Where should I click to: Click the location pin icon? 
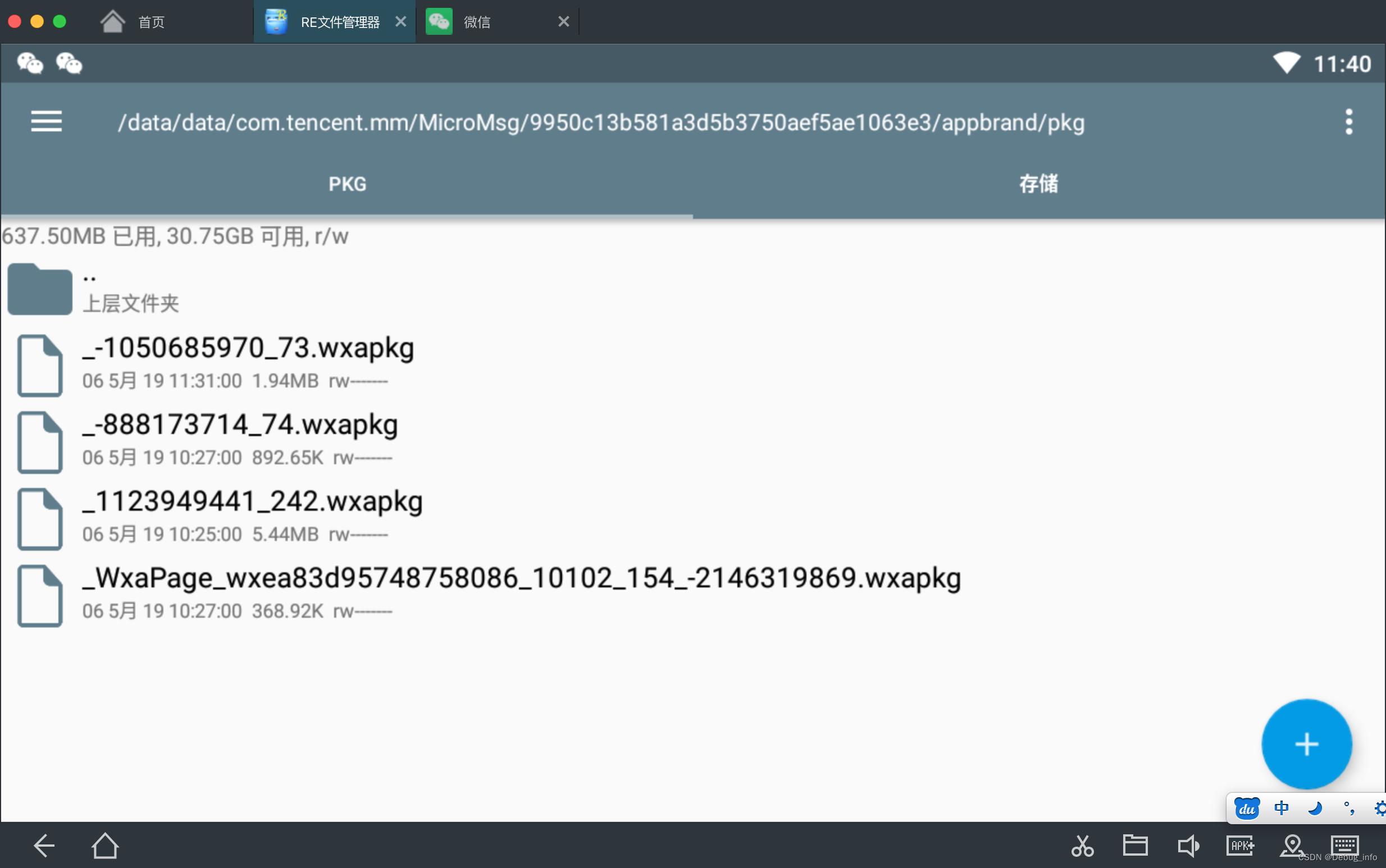(1292, 846)
